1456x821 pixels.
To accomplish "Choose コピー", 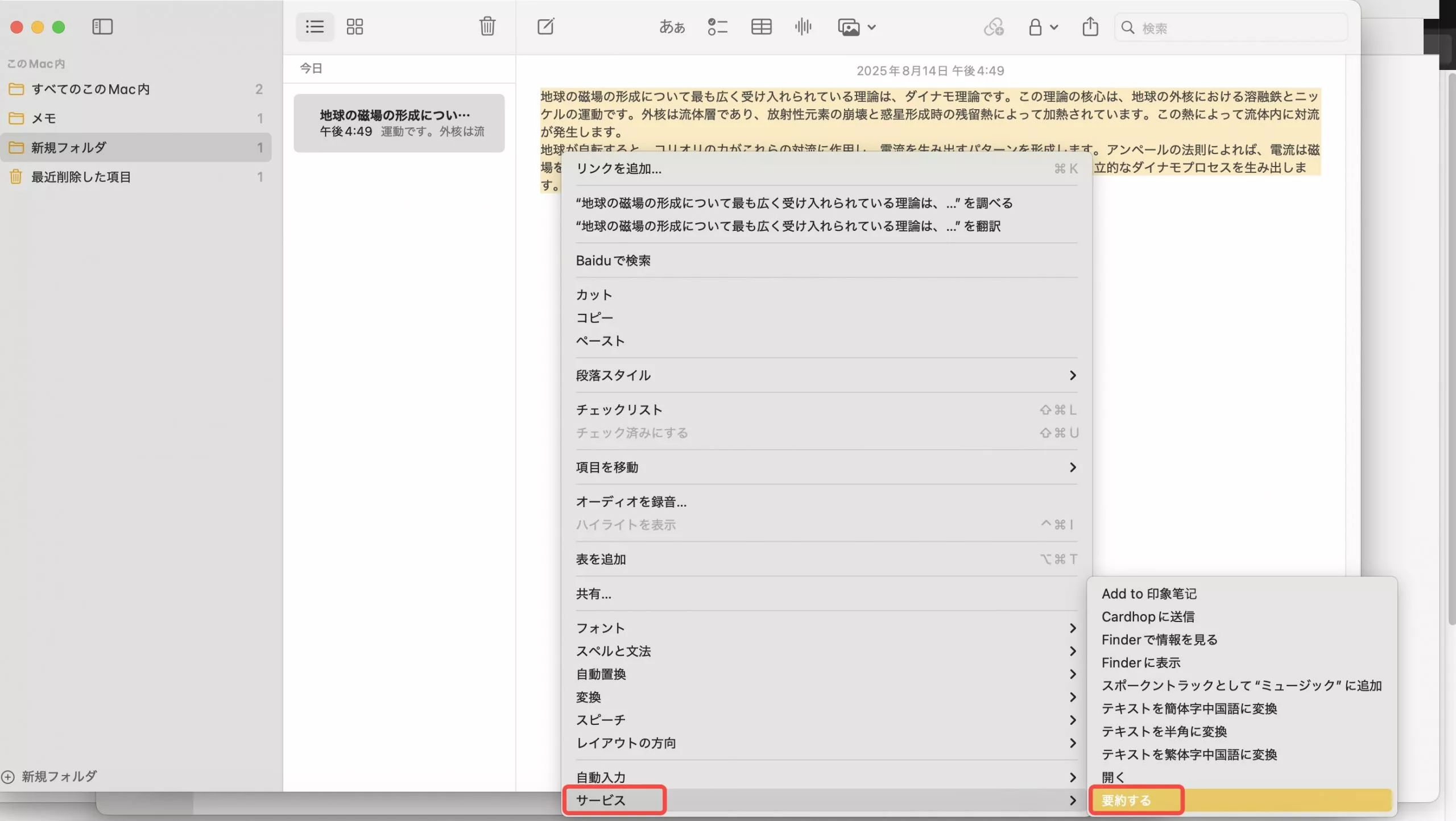I will coord(826,318).
